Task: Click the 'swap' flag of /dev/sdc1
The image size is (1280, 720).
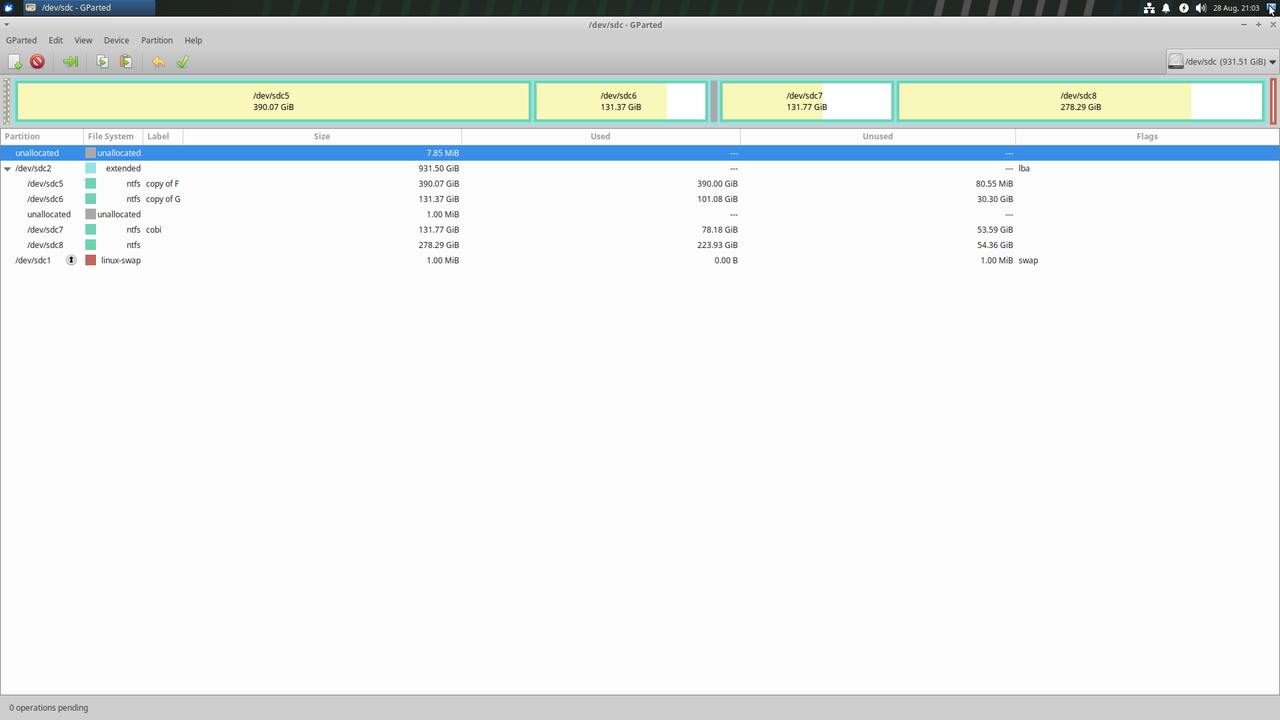Action: pyautogui.click(x=1028, y=260)
